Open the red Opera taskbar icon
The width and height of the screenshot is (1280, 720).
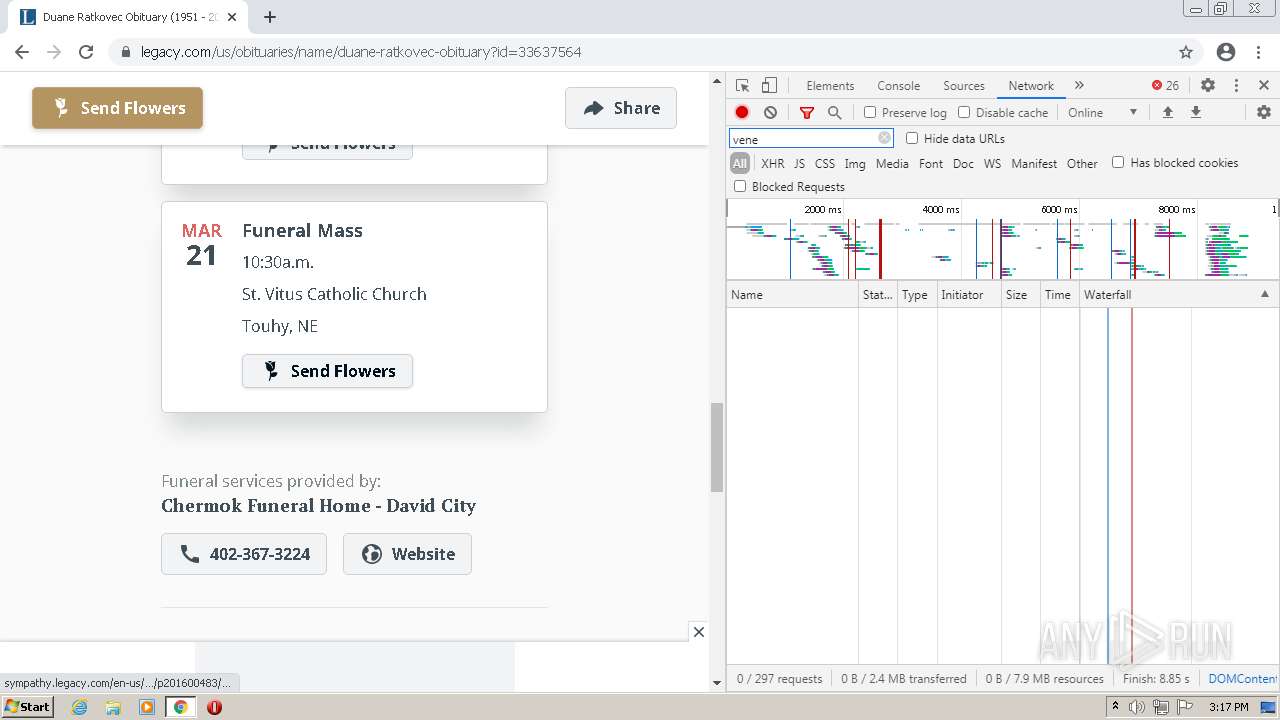coord(214,707)
